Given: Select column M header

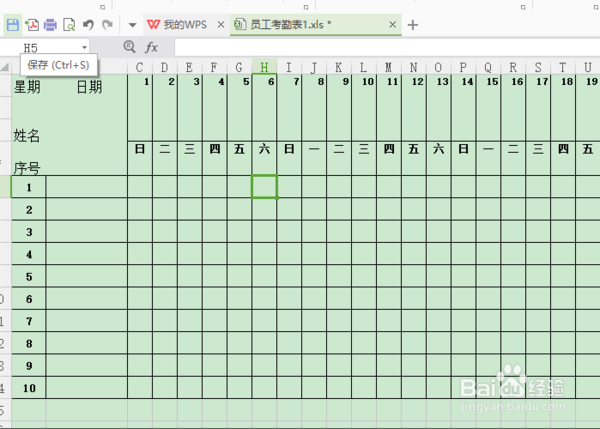Looking at the screenshot, I should tap(389, 67).
